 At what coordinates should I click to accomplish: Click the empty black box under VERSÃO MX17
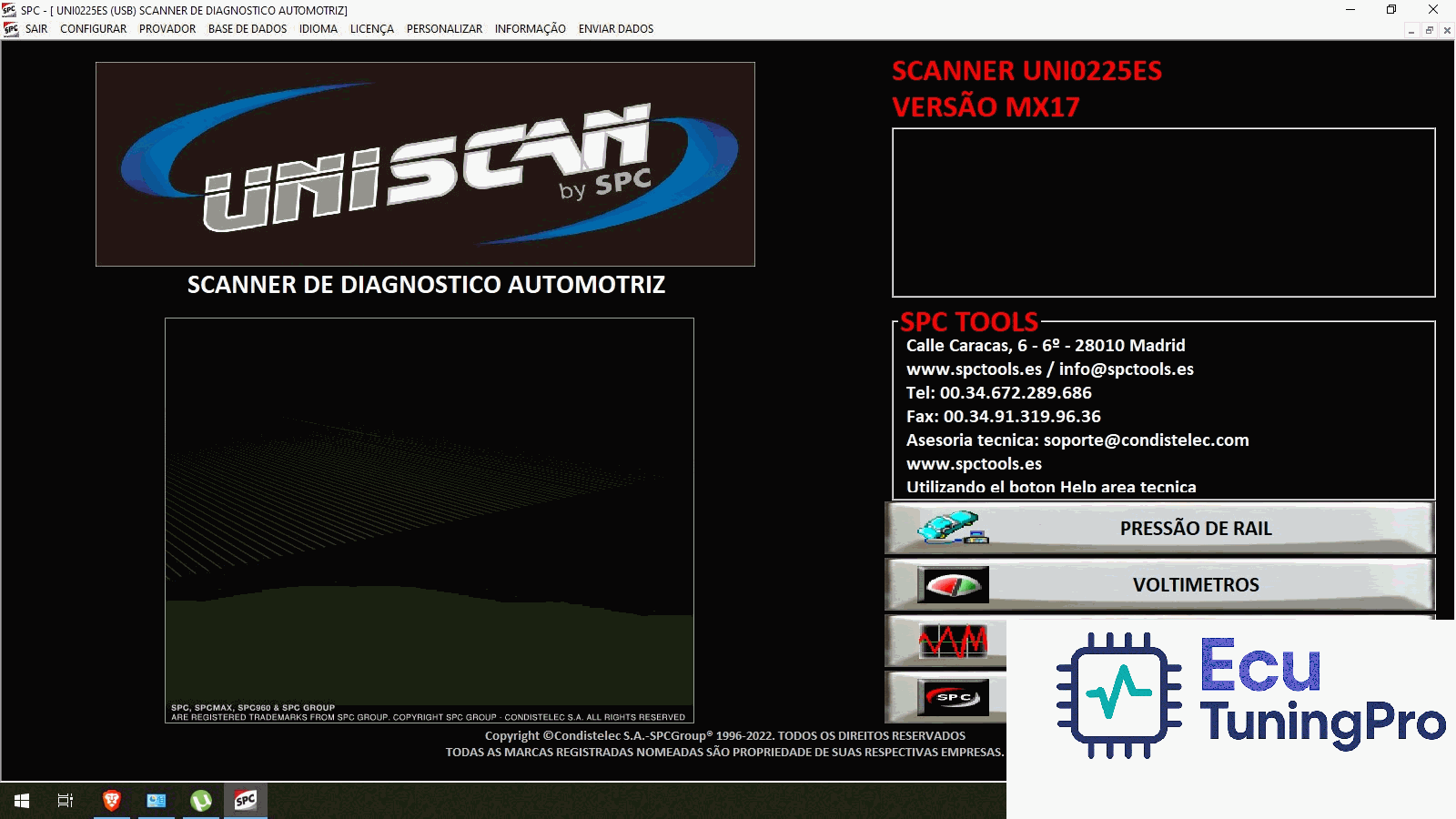coord(1163,213)
